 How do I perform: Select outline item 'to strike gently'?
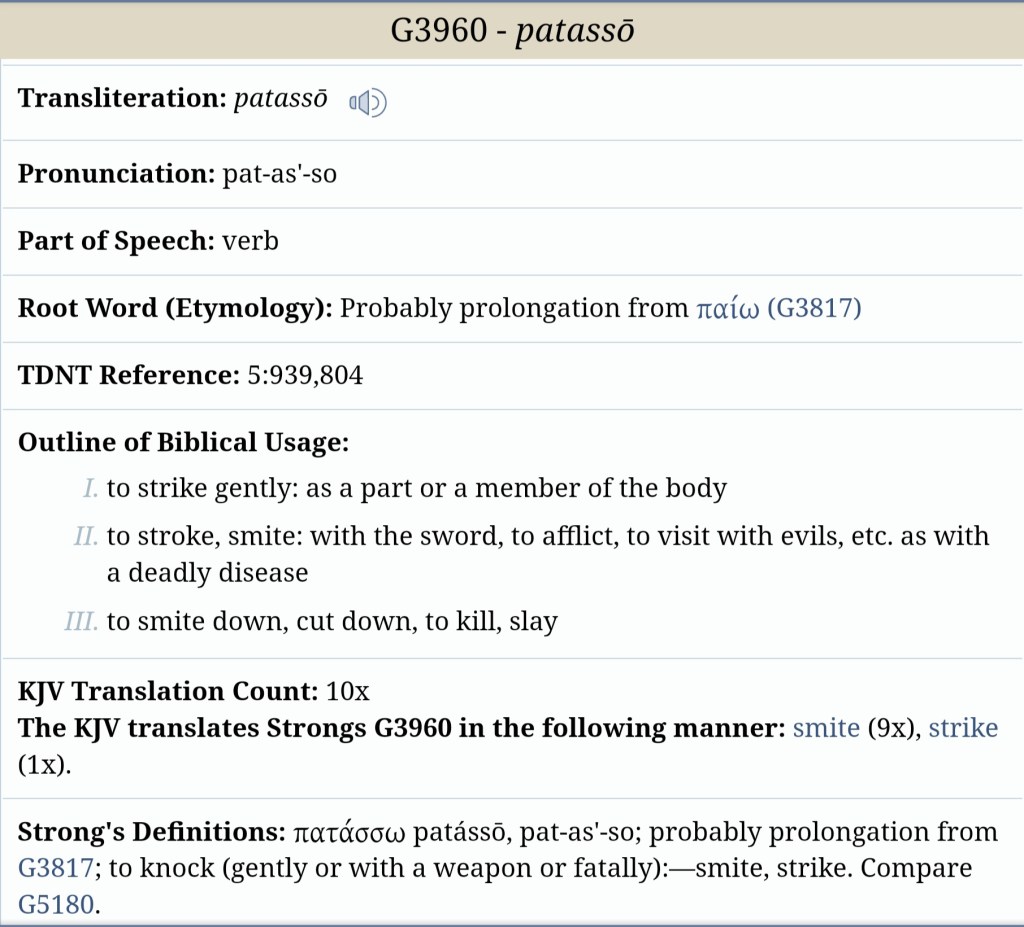point(416,489)
